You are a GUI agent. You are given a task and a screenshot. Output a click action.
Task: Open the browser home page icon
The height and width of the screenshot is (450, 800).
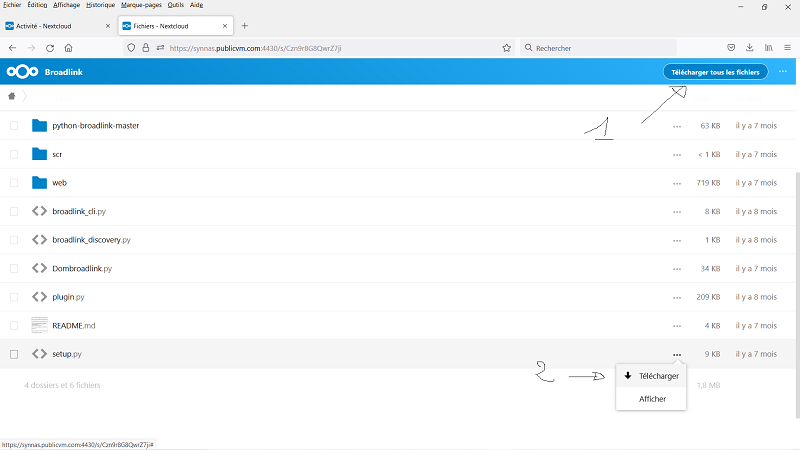(x=68, y=48)
